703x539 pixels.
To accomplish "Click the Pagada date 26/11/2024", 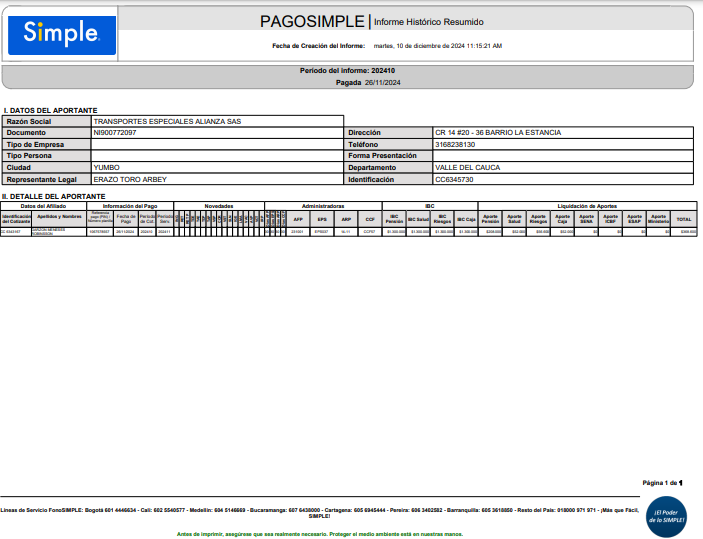I will click(x=380, y=84).
